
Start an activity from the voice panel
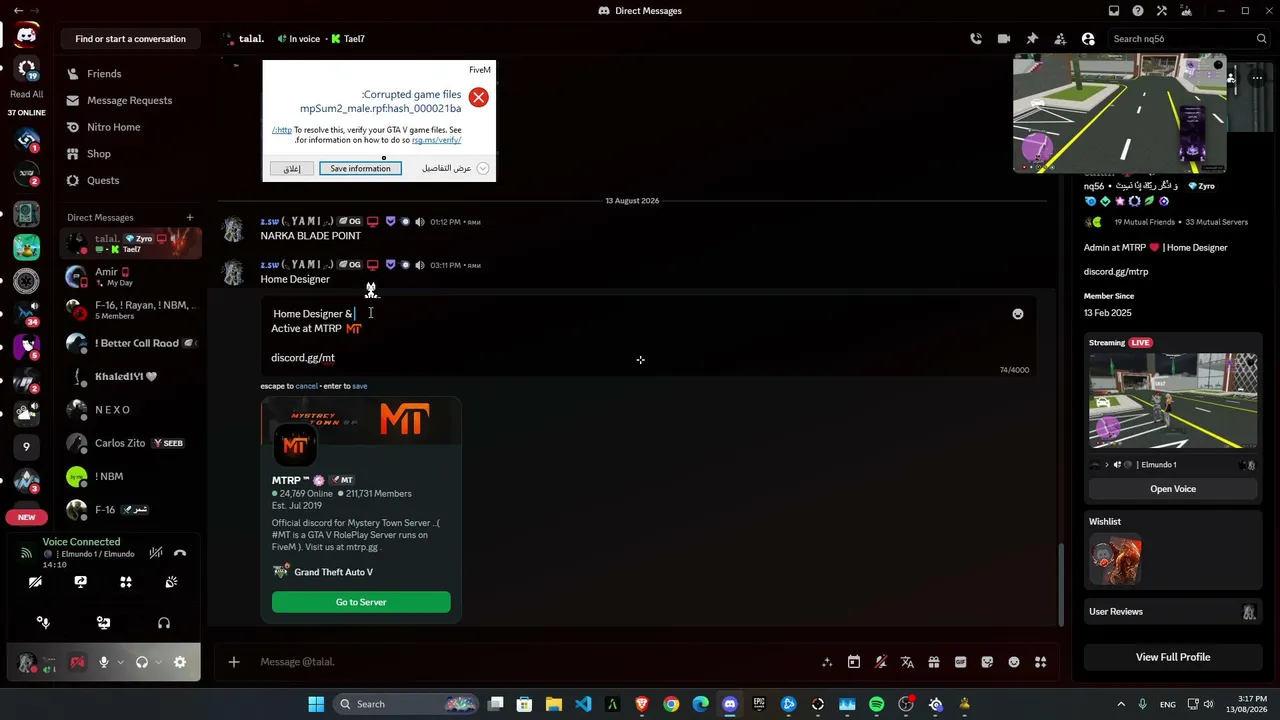(x=126, y=582)
